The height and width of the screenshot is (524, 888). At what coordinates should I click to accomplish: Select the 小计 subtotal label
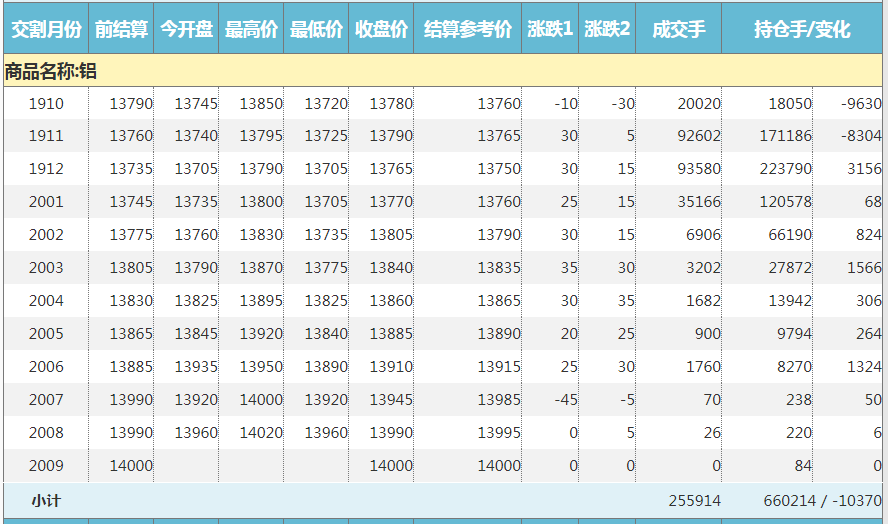tap(45, 500)
